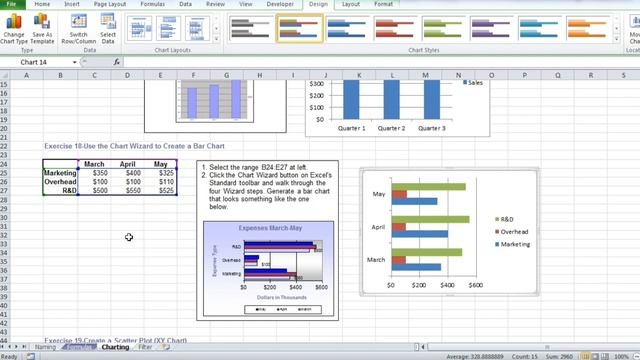
Task: Click the April axis label in chart
Action: pos(378,227)
